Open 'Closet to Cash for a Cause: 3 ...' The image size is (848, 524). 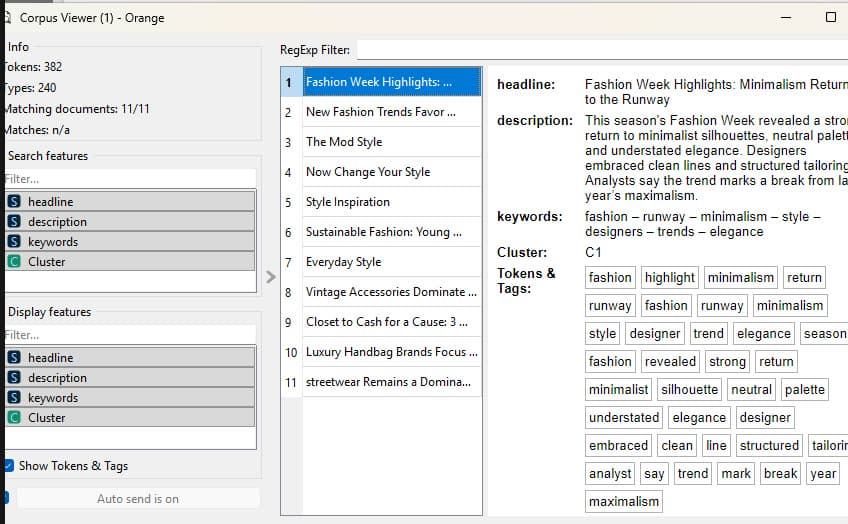(391, 322)
